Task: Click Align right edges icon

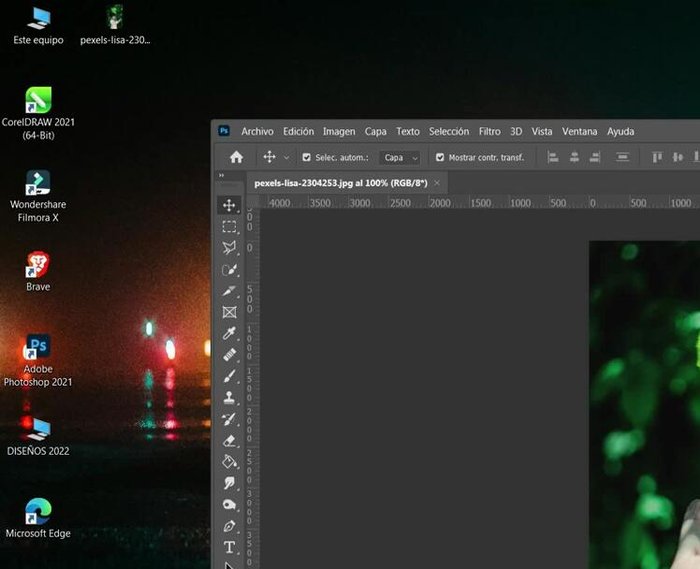Action: point(595,157)
